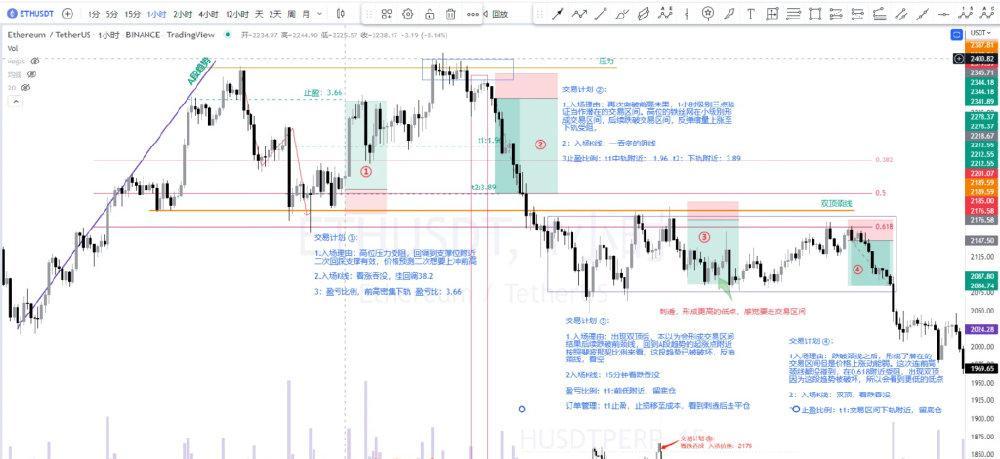1000x459 pixels.
Task: Toggle visibility eye of the first indicator
Action: (34, 61)
